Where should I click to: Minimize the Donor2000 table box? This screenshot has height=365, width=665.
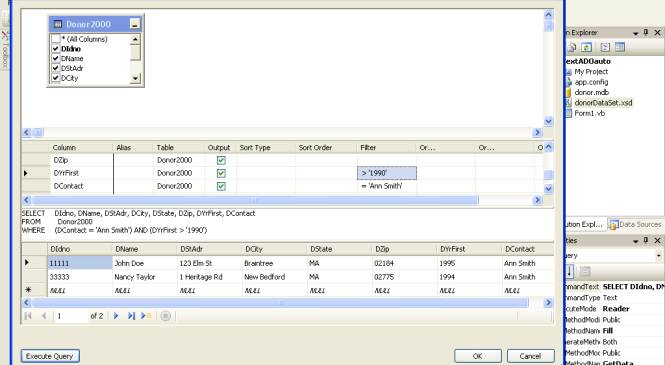[x=135, y=24]
